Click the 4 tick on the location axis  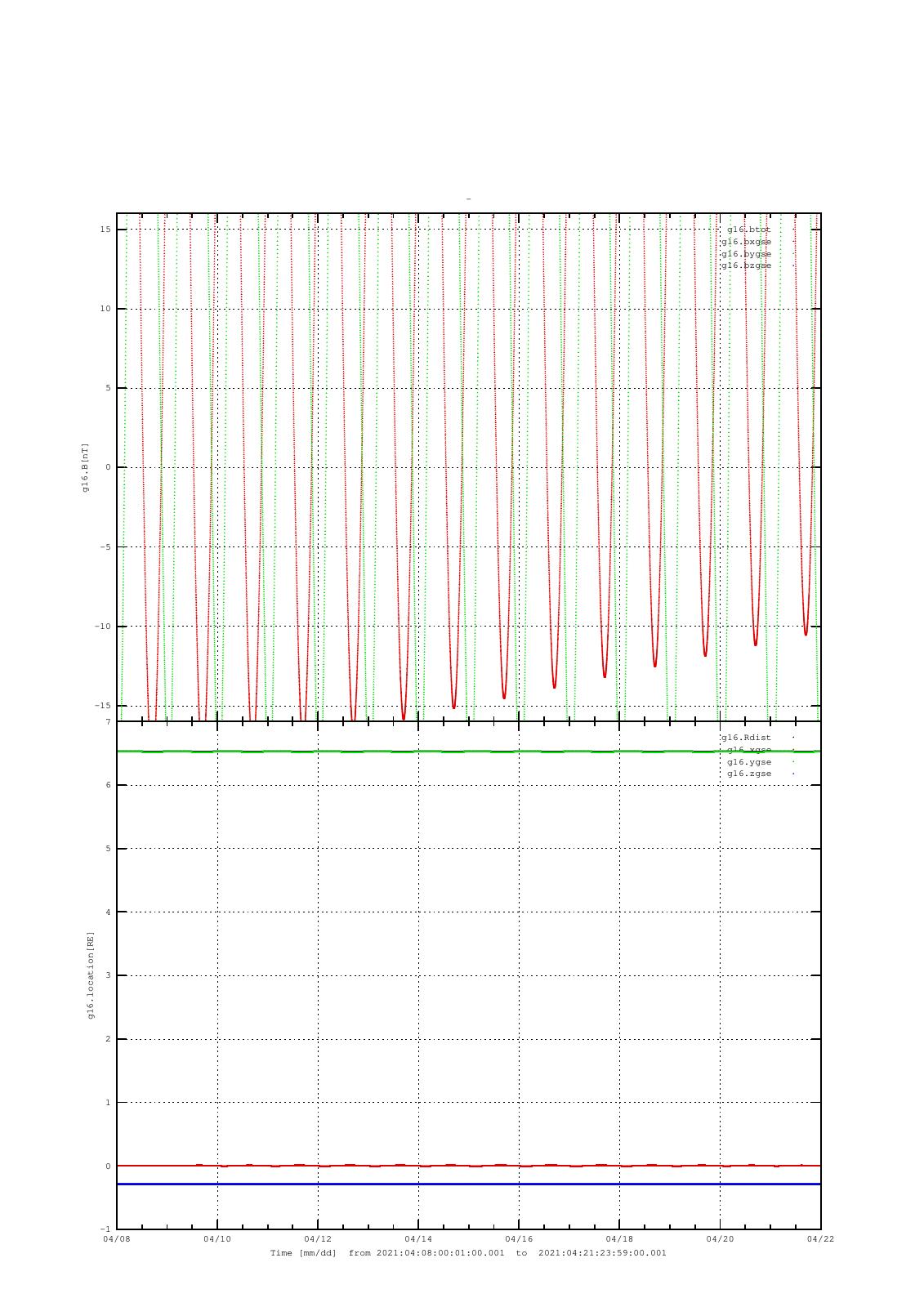click(108, 912)
